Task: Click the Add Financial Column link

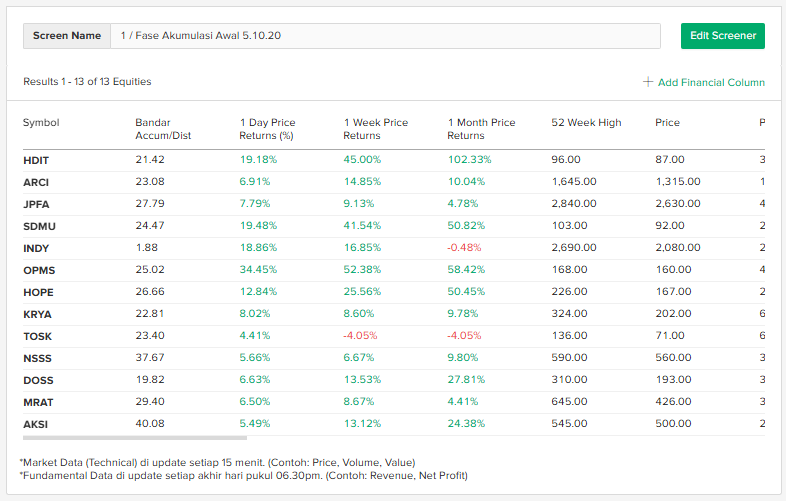Action: (x=711, y=82)
